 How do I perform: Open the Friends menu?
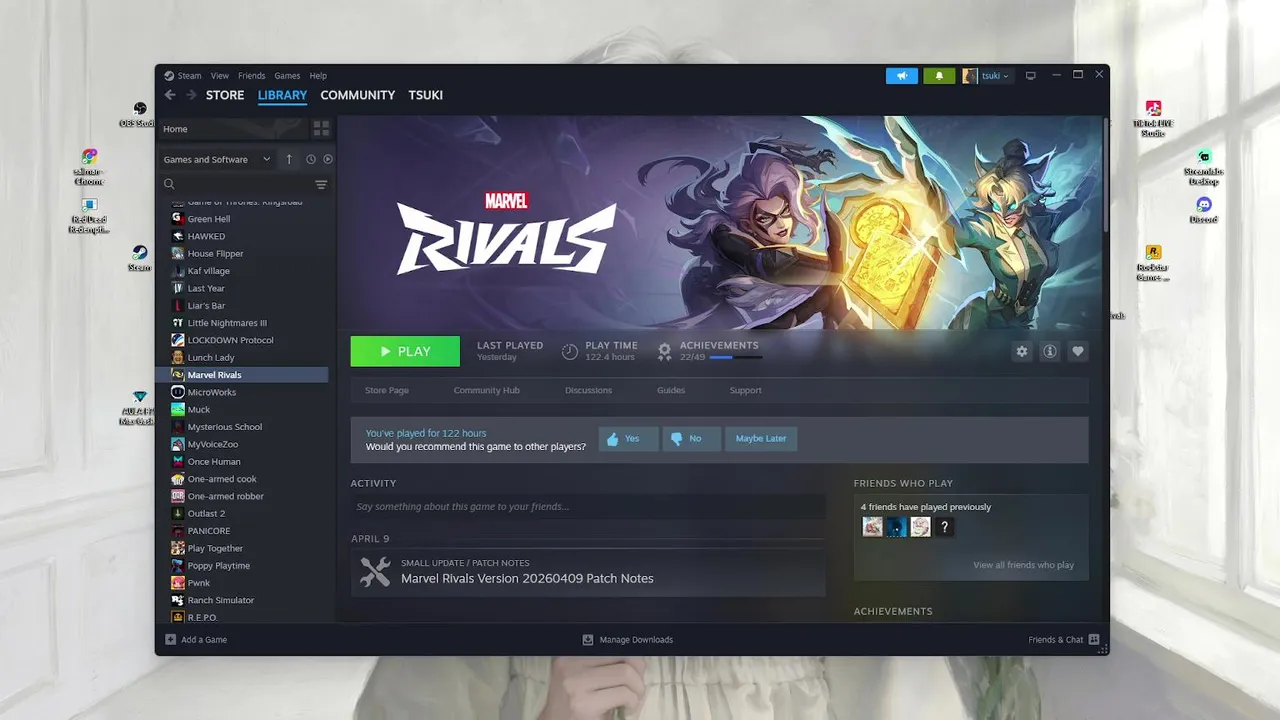click(x=251, y=76)
